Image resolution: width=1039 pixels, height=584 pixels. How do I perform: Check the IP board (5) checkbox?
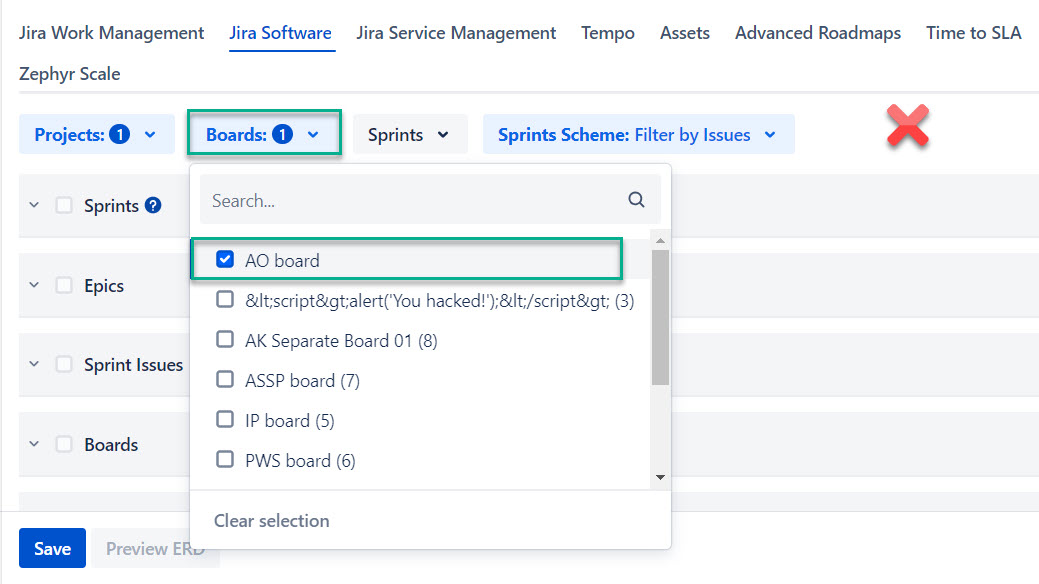[x=225, y=420]
